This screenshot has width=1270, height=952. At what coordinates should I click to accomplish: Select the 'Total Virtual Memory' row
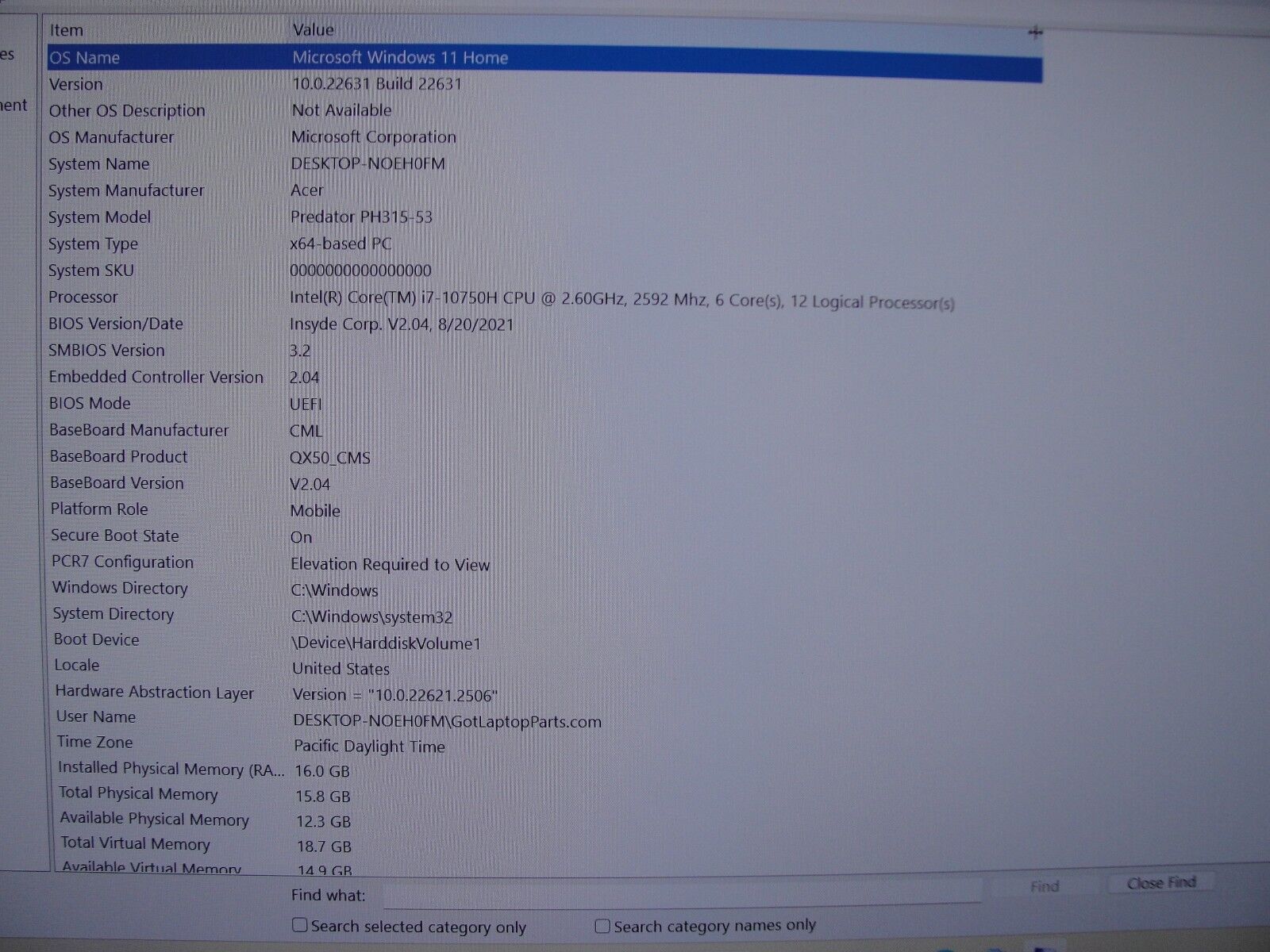[x=545, y=845]
